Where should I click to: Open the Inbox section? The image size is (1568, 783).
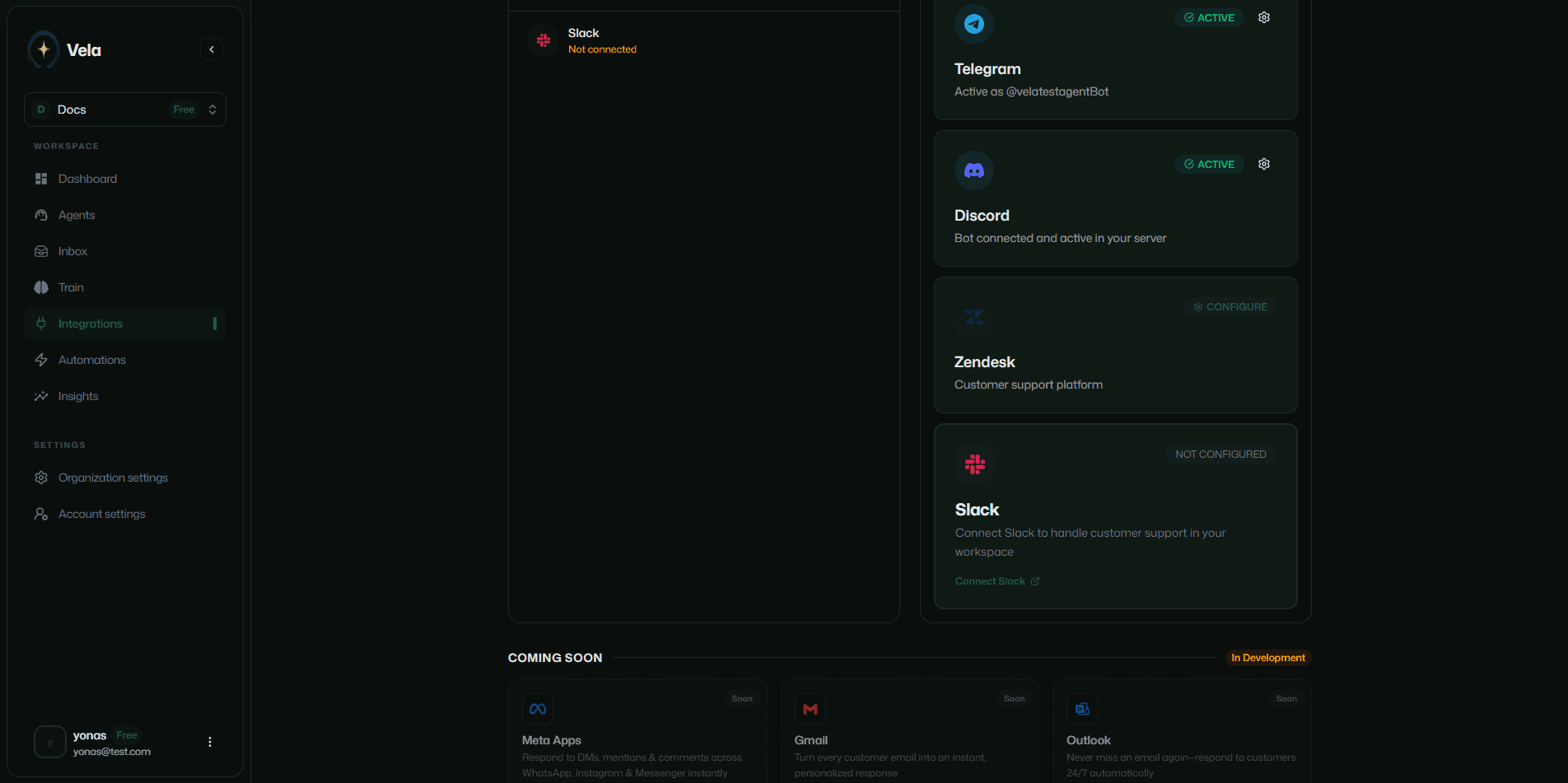pyautogui.click(x=125, y=251)
